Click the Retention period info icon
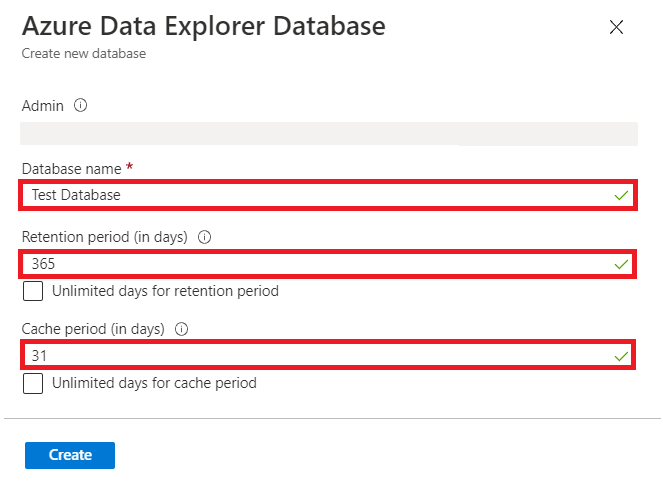 click(204, 237)
